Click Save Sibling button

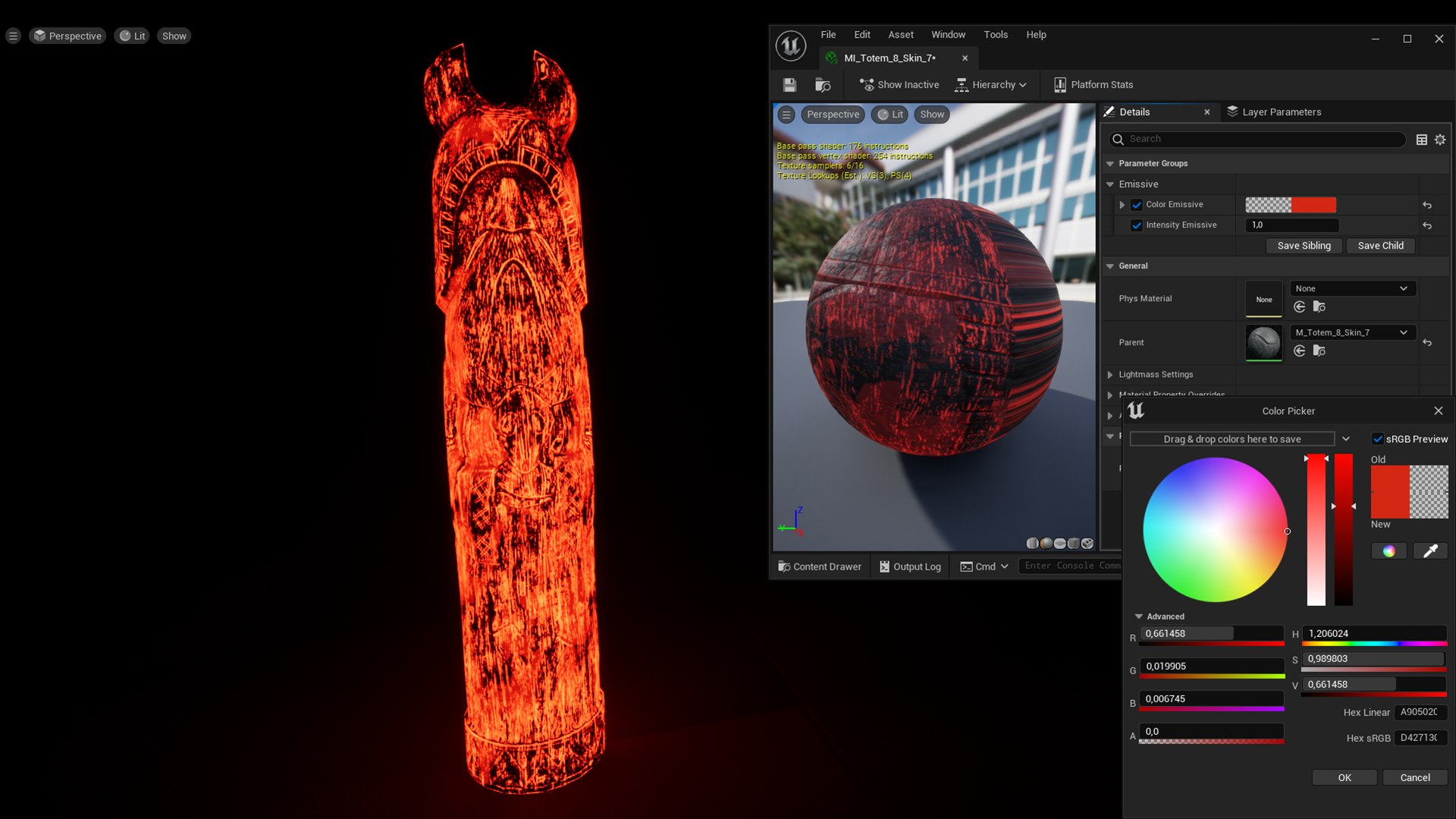pos(1304,246)
